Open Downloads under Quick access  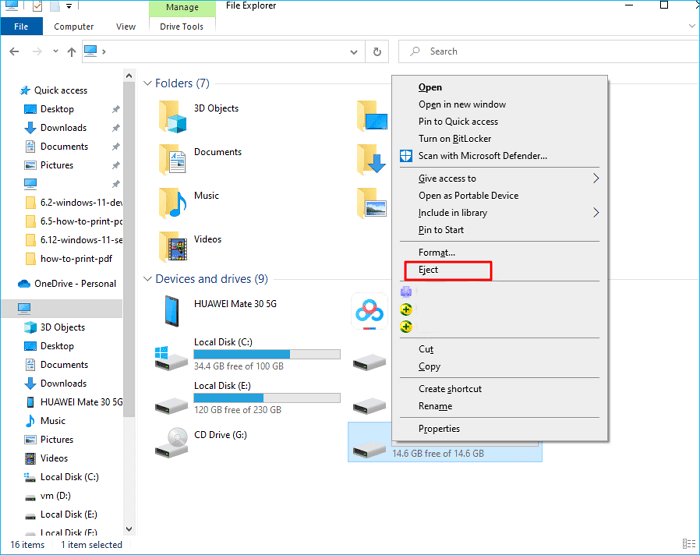point(63,128)
